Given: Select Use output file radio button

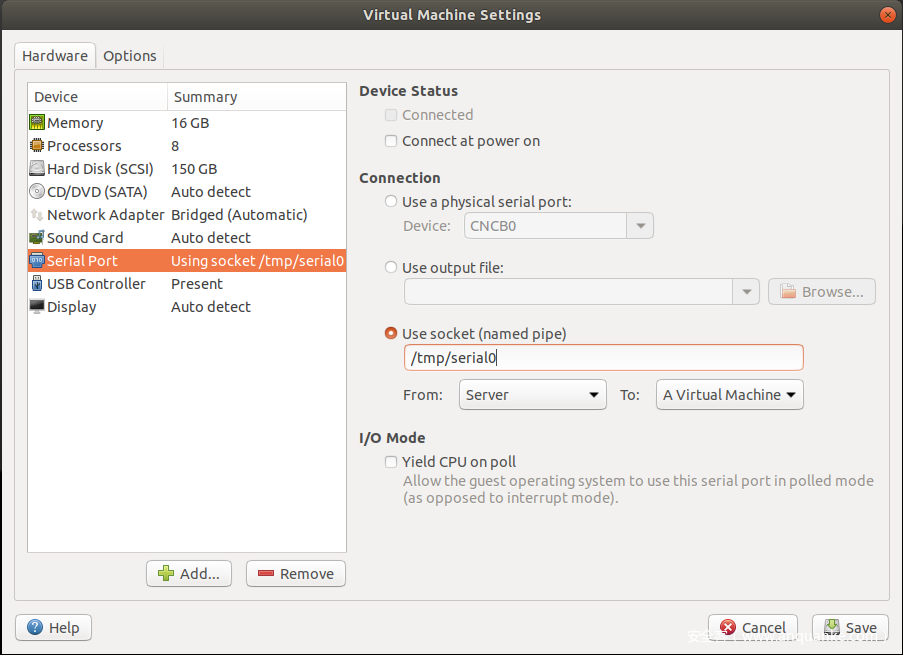Looking at the screenshot, I should pyautogui.click(x=391, y=267).
